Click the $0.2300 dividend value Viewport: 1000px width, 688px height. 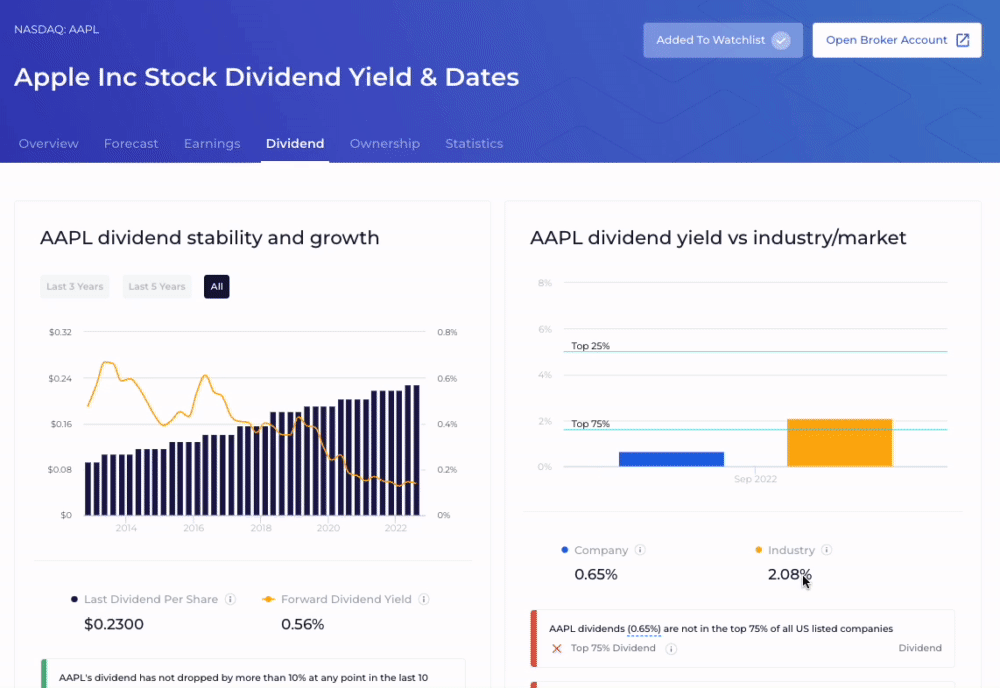(x=114, y=624)
